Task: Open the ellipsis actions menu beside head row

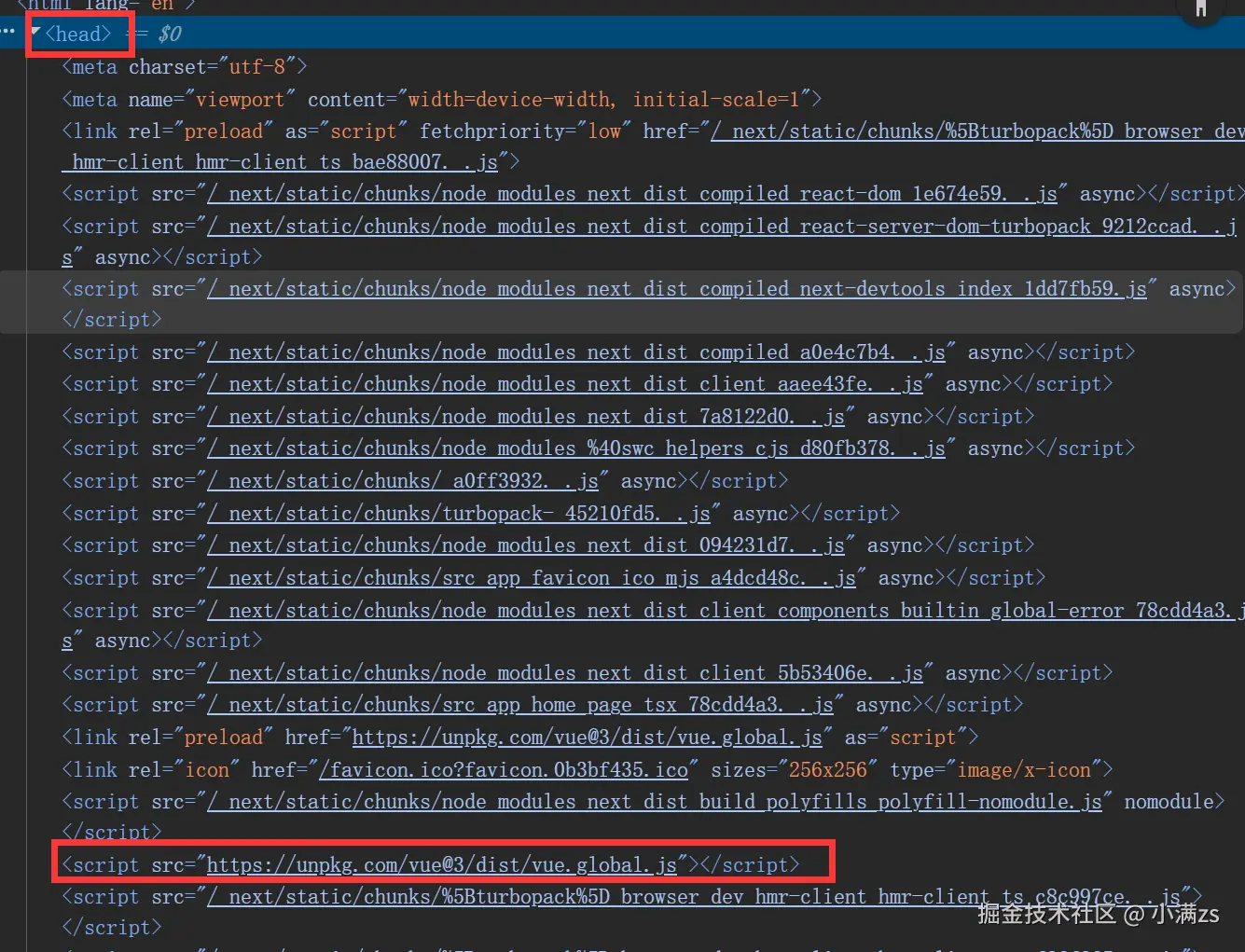Action: (8, 33)
